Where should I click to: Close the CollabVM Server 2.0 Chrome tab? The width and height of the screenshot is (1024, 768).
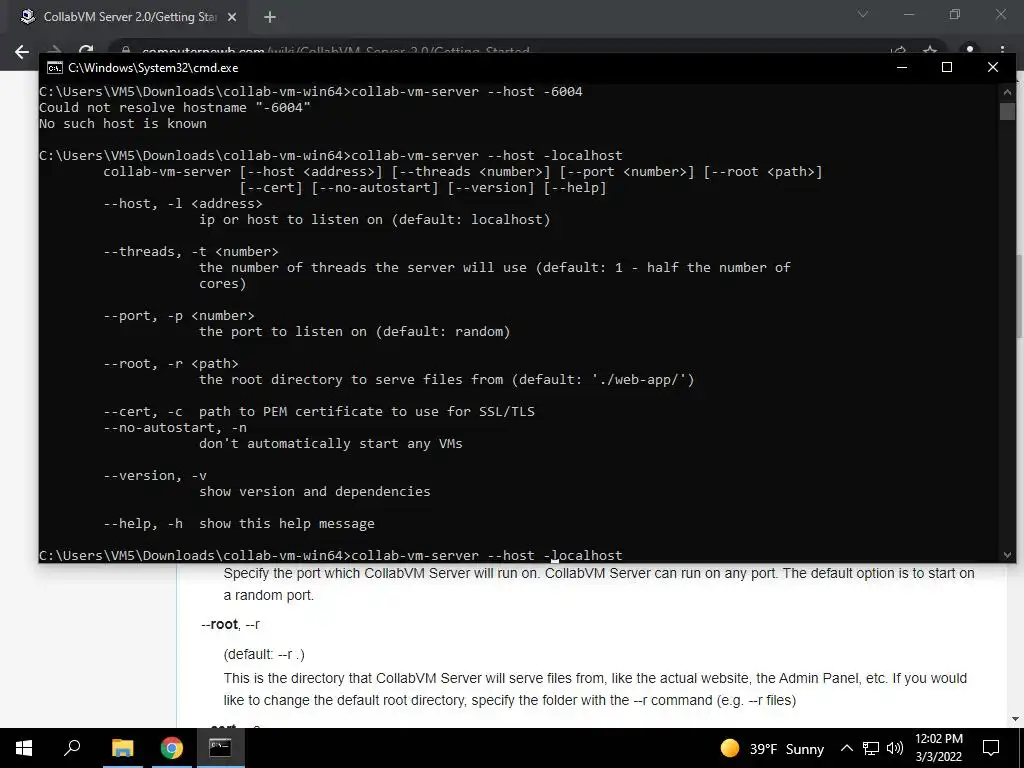click(x=232, y=17)
